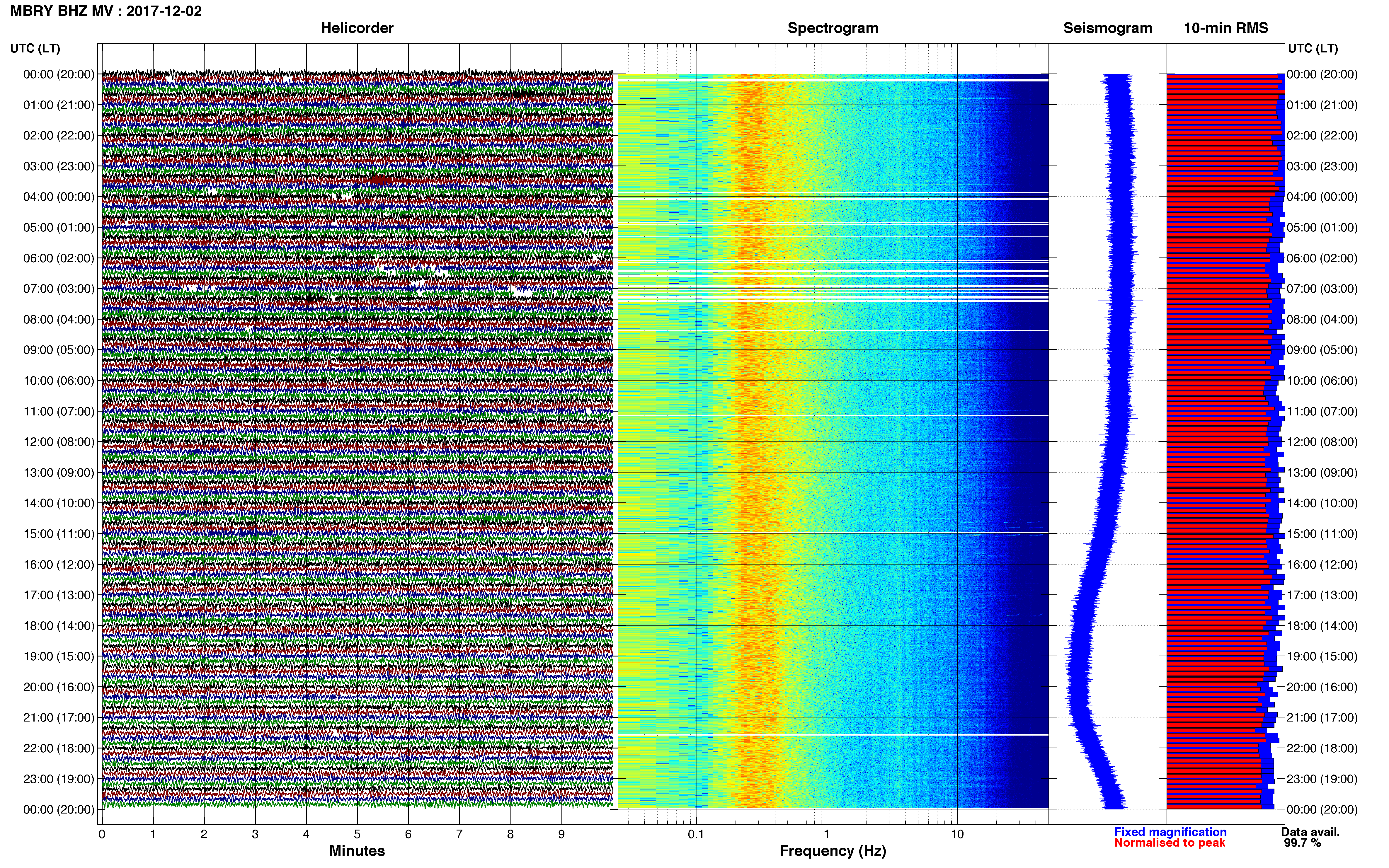Click the "Data avail." label
This screenshot has height=868, width=1389.
tap(1310, 832)
